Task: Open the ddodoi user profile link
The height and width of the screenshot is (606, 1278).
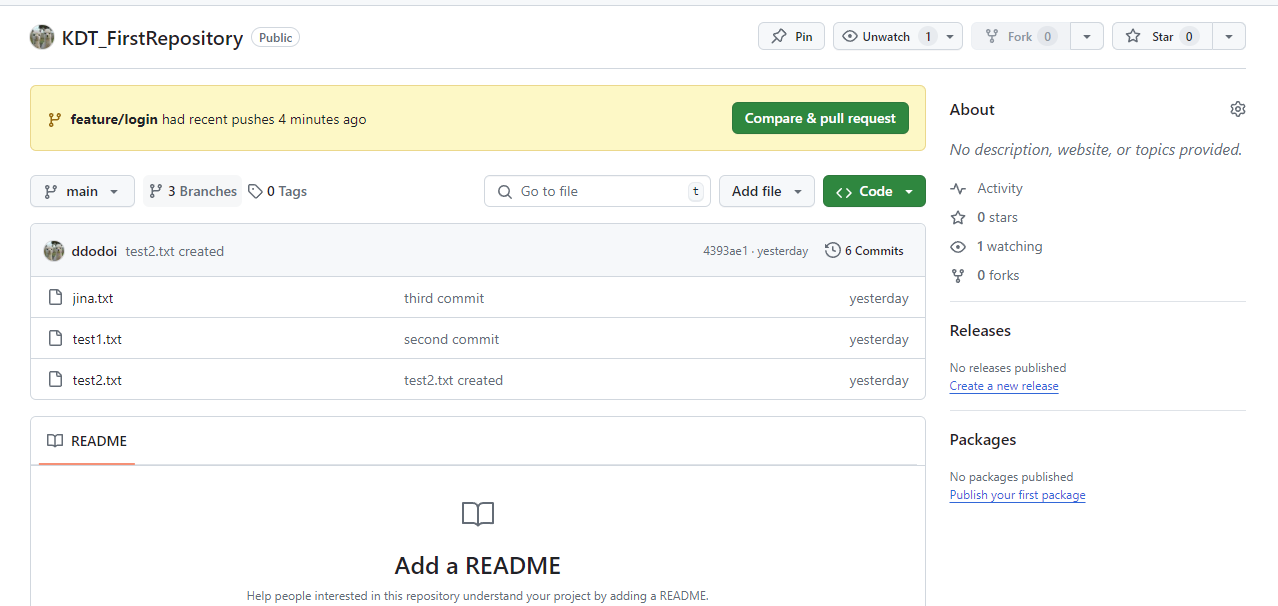Action: (94, 251)
